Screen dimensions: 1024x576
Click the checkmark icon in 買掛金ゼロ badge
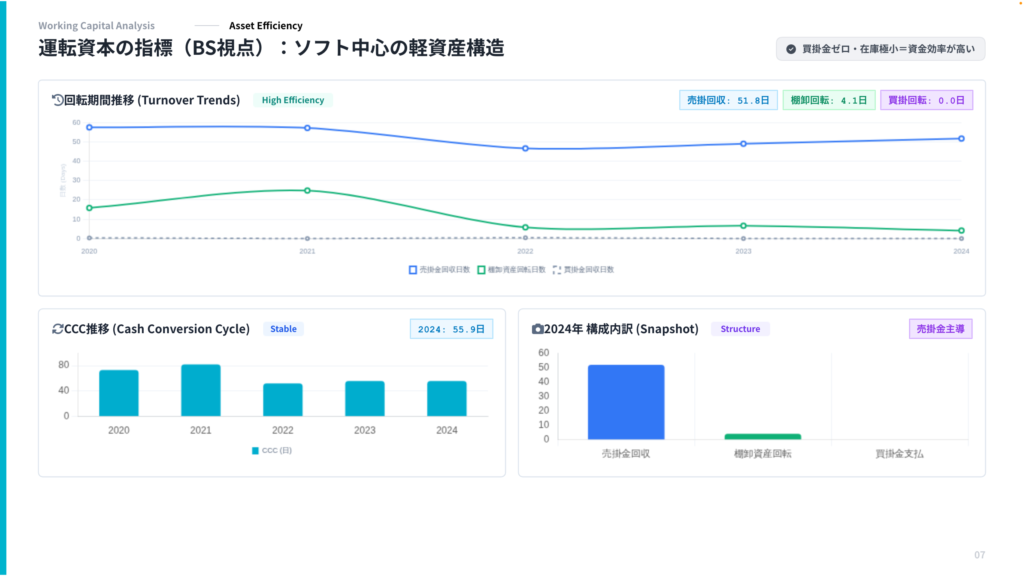tap(791, 49)
